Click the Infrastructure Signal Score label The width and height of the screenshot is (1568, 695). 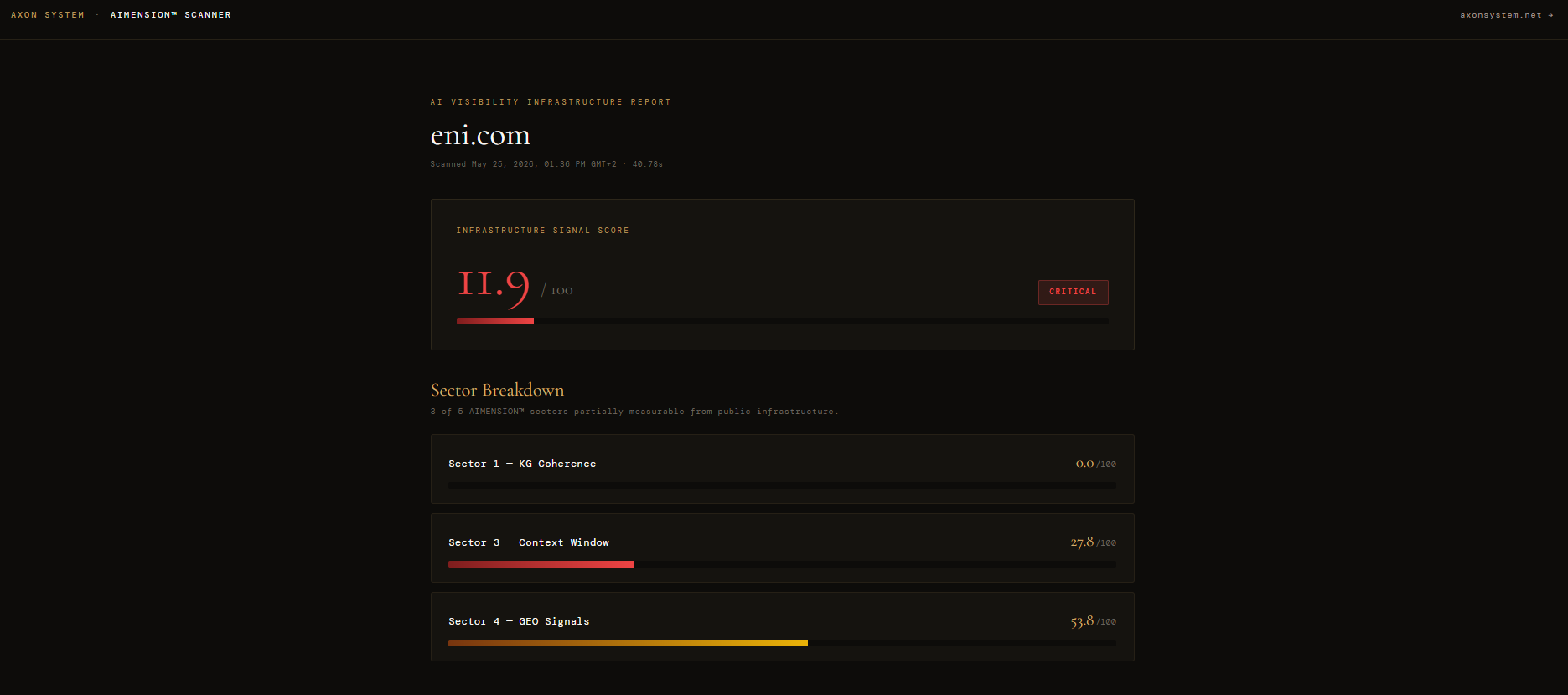click(542, 231)
